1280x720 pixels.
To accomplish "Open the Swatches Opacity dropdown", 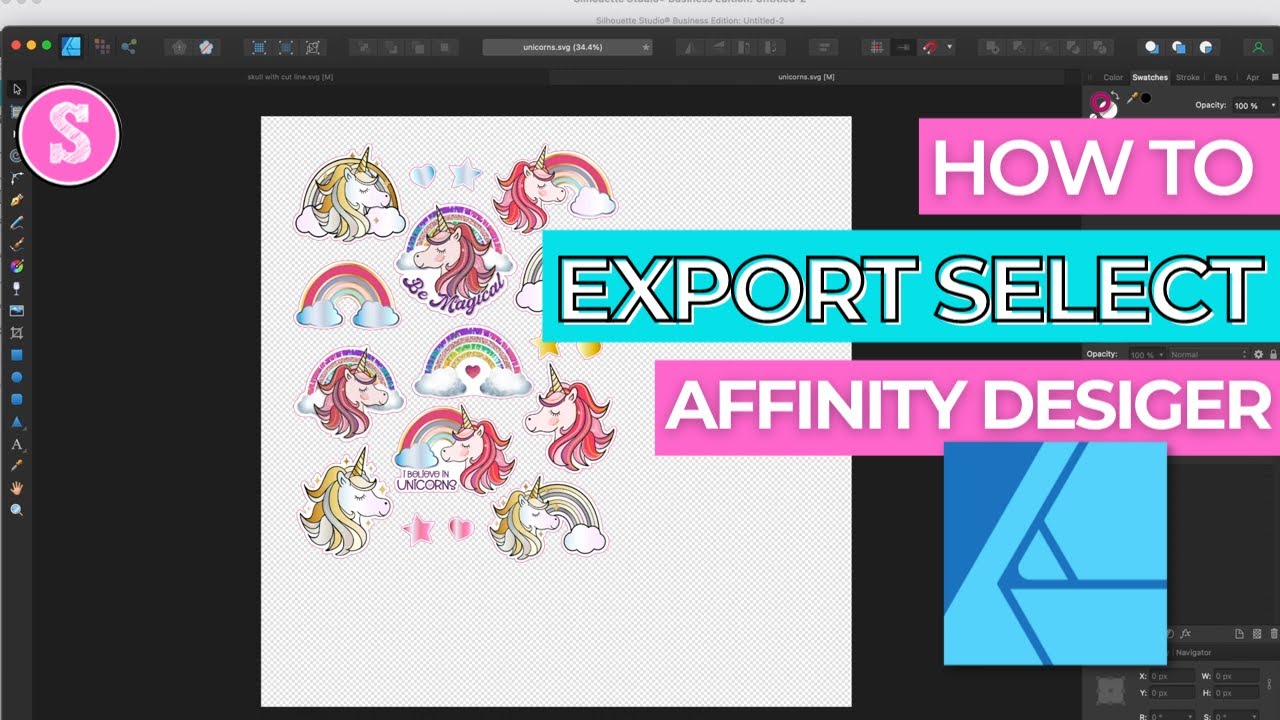I will pos(1255,106).
